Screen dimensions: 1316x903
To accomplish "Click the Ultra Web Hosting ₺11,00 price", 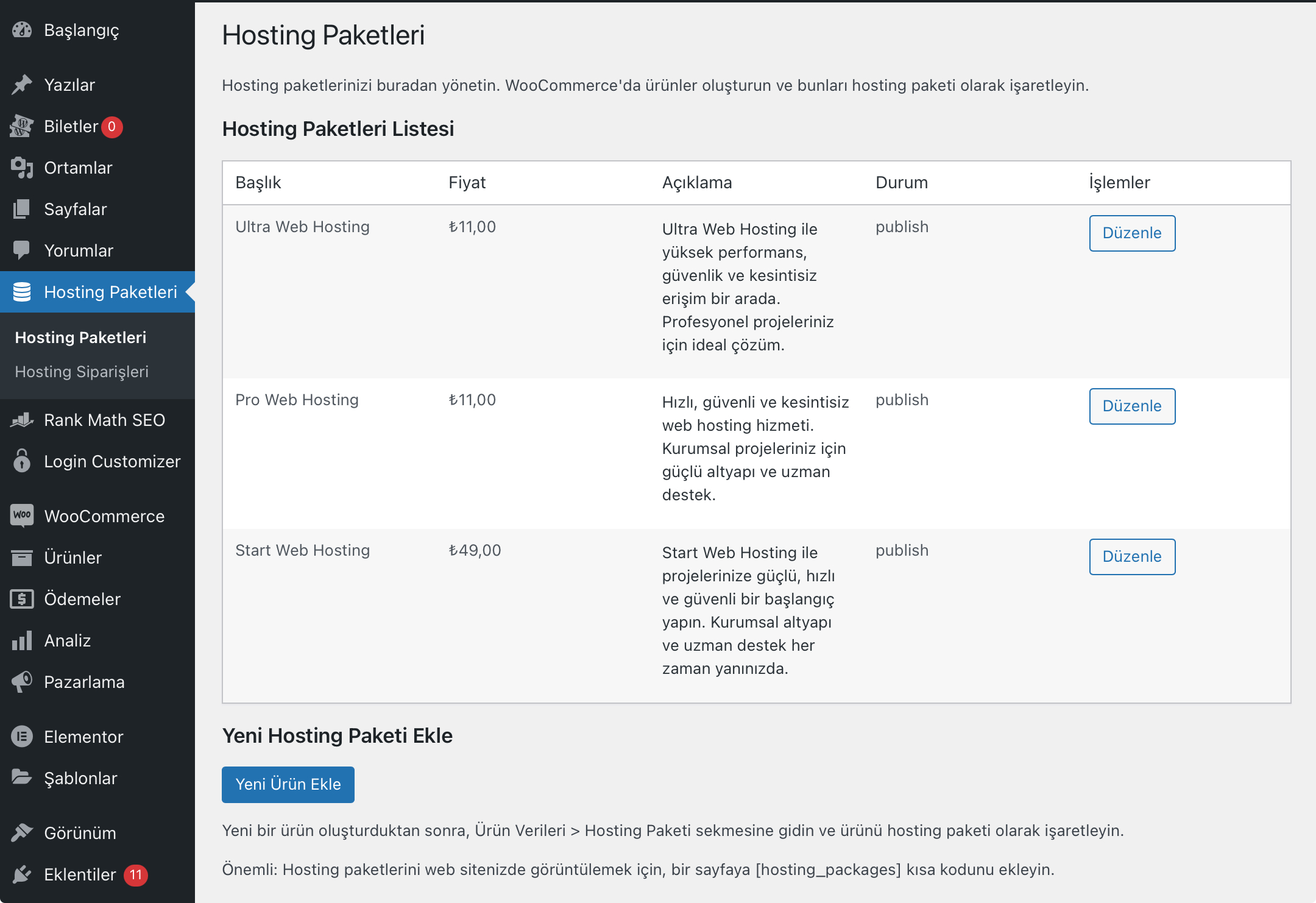I will pyautogui.click(x=472, y=227).
